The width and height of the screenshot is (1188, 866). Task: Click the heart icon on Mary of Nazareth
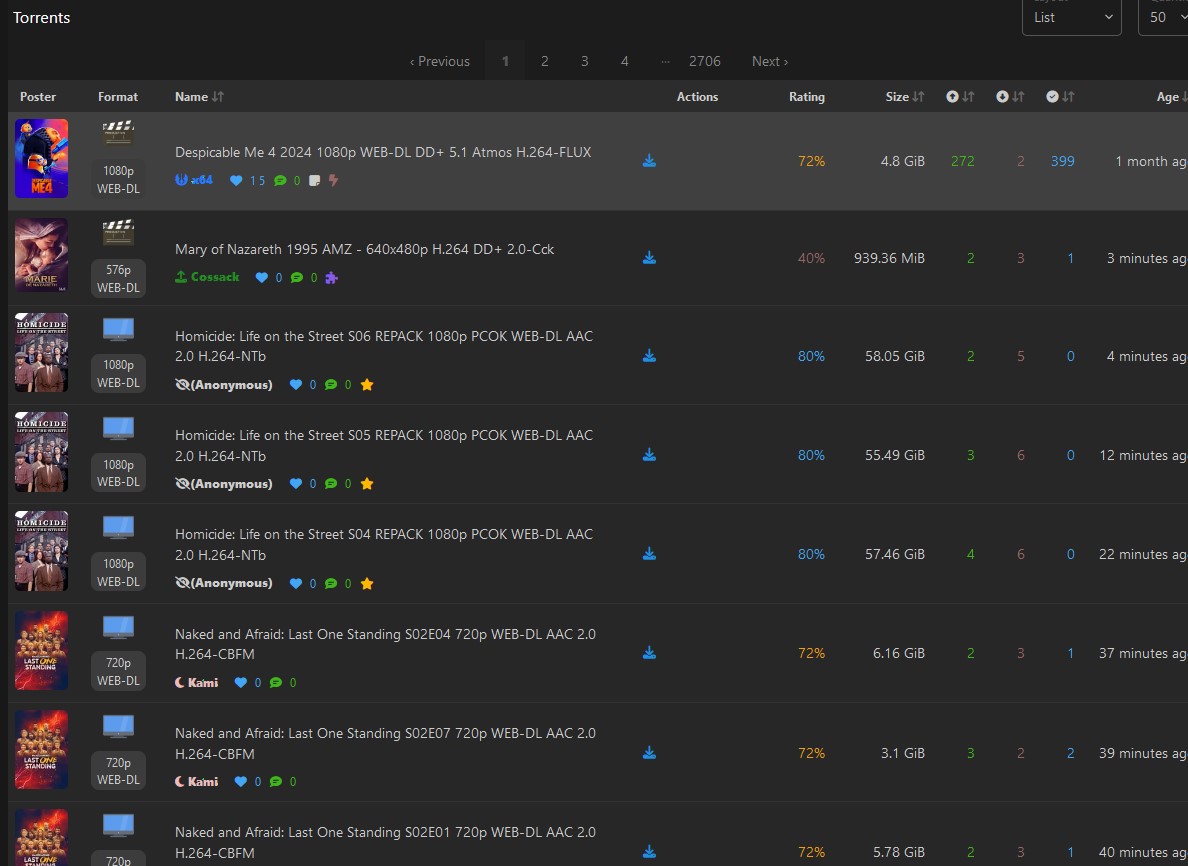[x=261, y=277]
